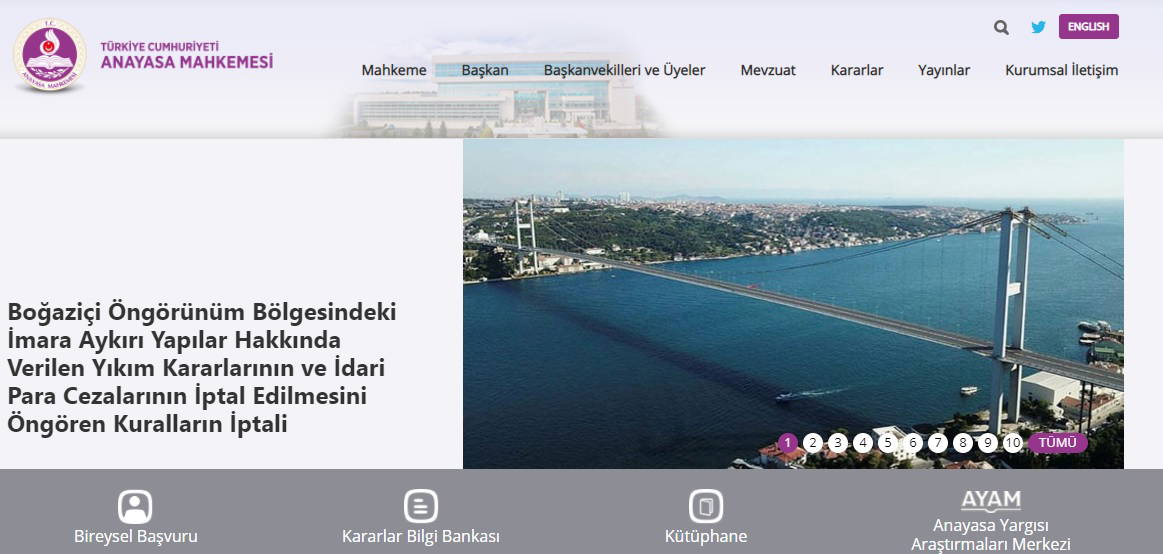Show all slides with TÜMÜ button
The height and width of the screenshot is (554, 1163).
point(1057,442)
